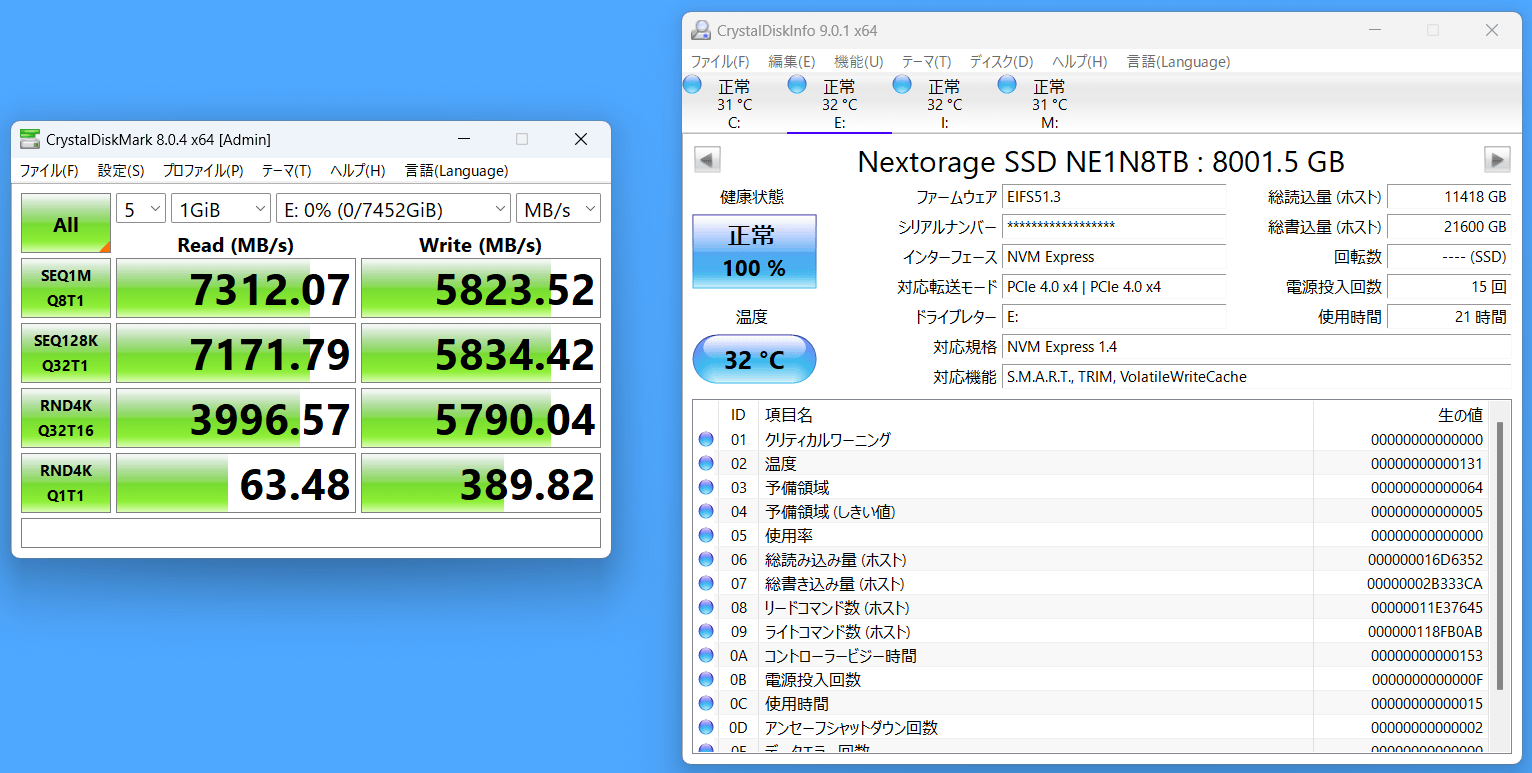Click status orb for attribute 0D アンセーフシャットダウン回数

click(x=706, y=727)
